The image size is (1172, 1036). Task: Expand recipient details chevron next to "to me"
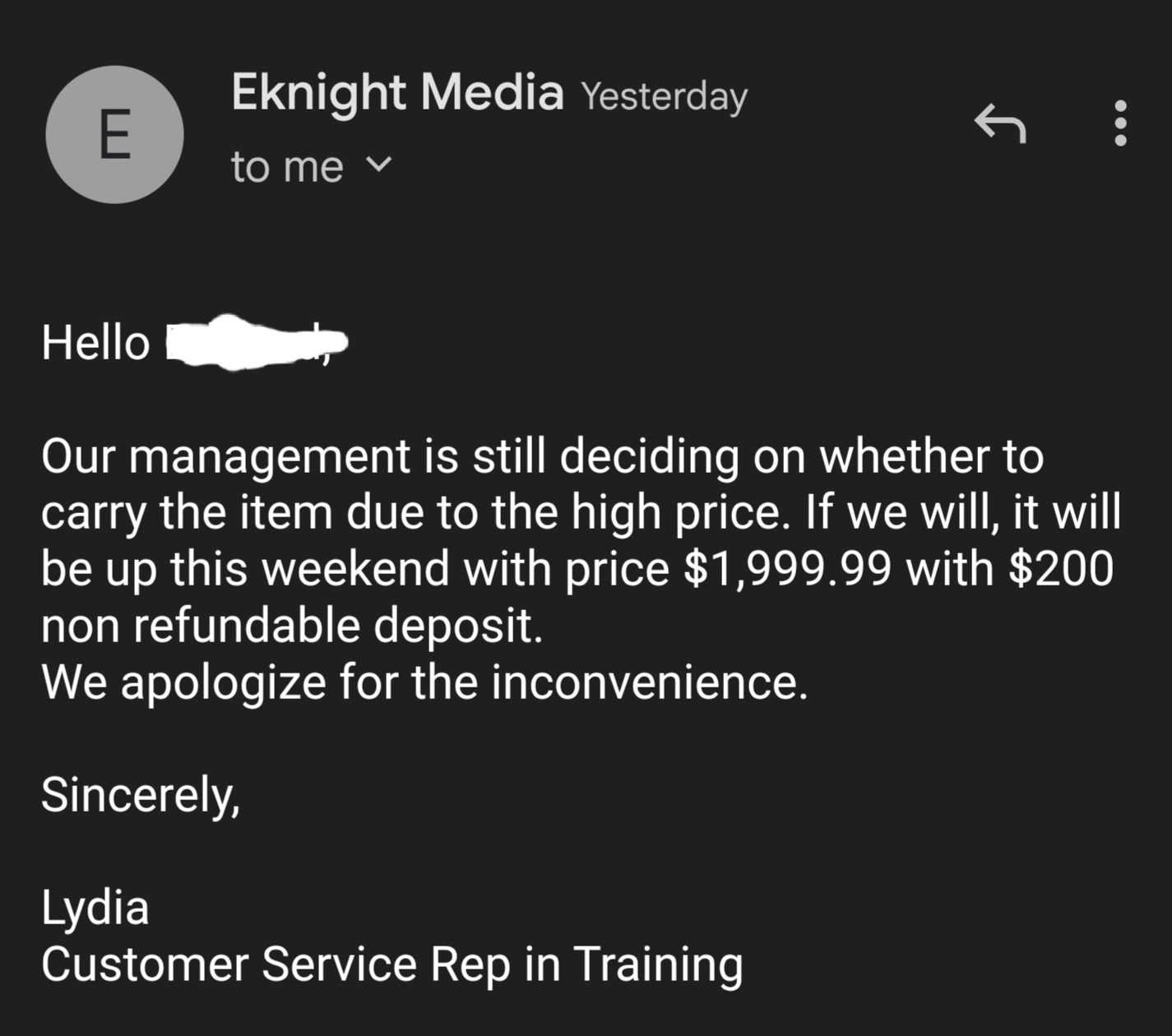point(378,164)
